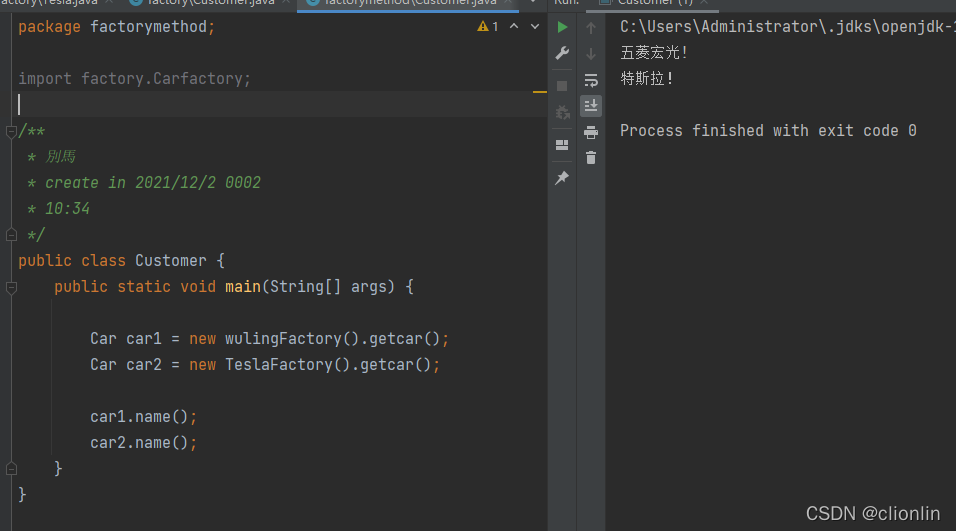The width and height of the screenshot is (956, 531).
Task: Switch to factory\Customer.java tab
Action: (211, 3)
